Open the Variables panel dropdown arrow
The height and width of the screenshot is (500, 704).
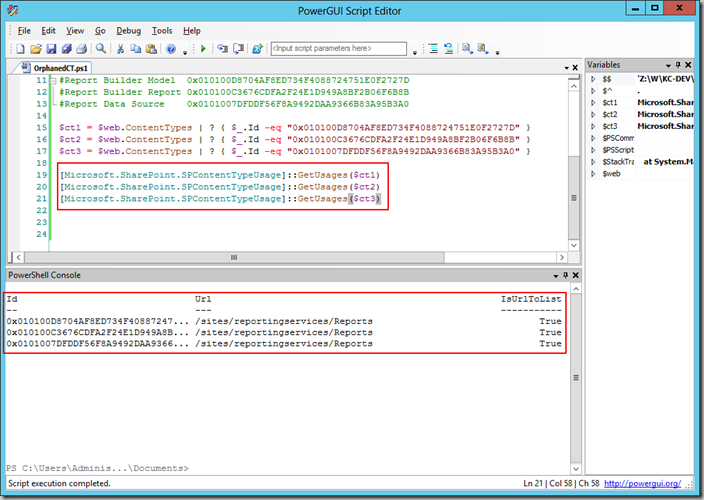tap(668, 66)
